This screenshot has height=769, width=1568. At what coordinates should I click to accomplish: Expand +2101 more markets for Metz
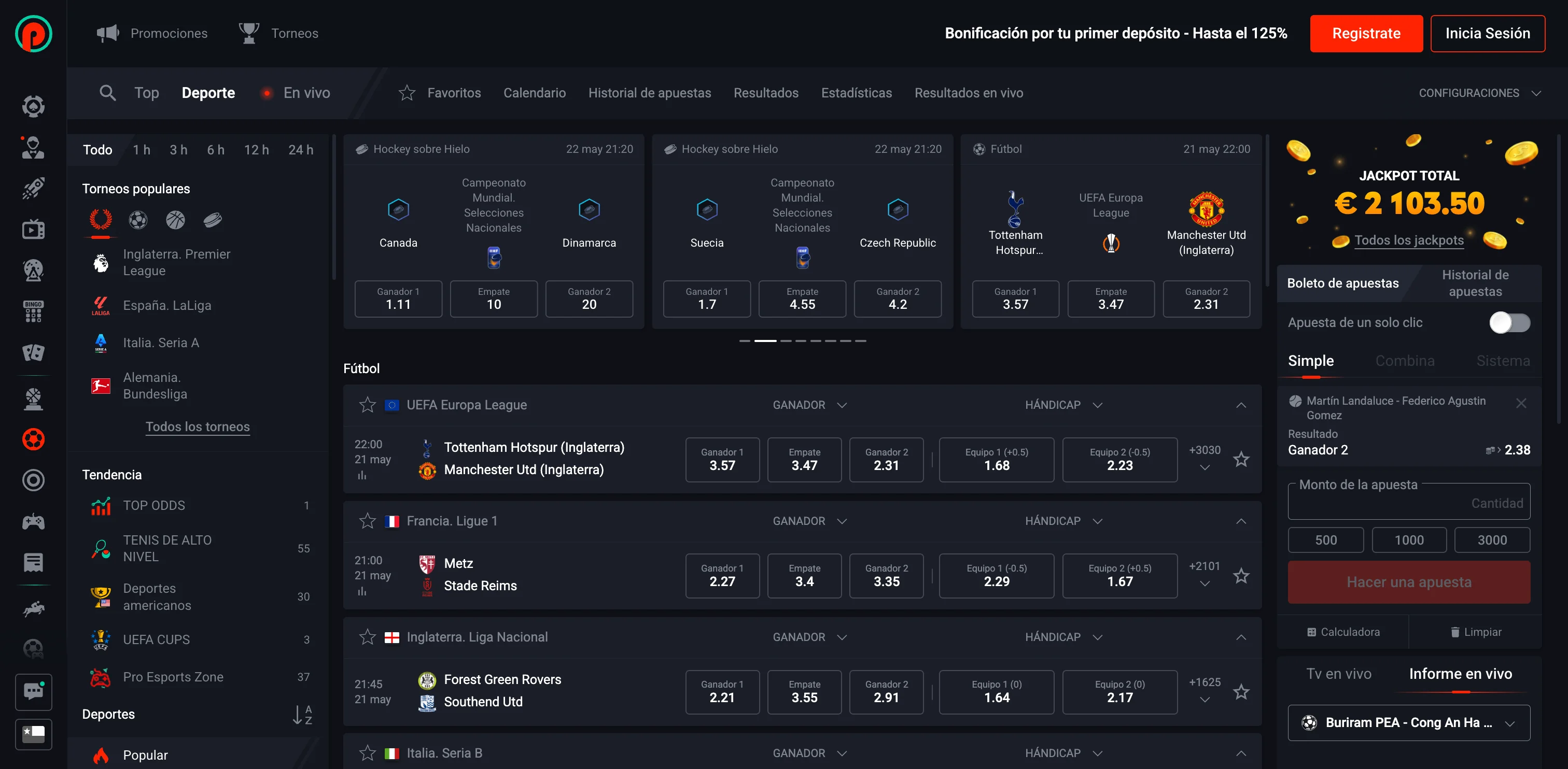(1205, 574)
